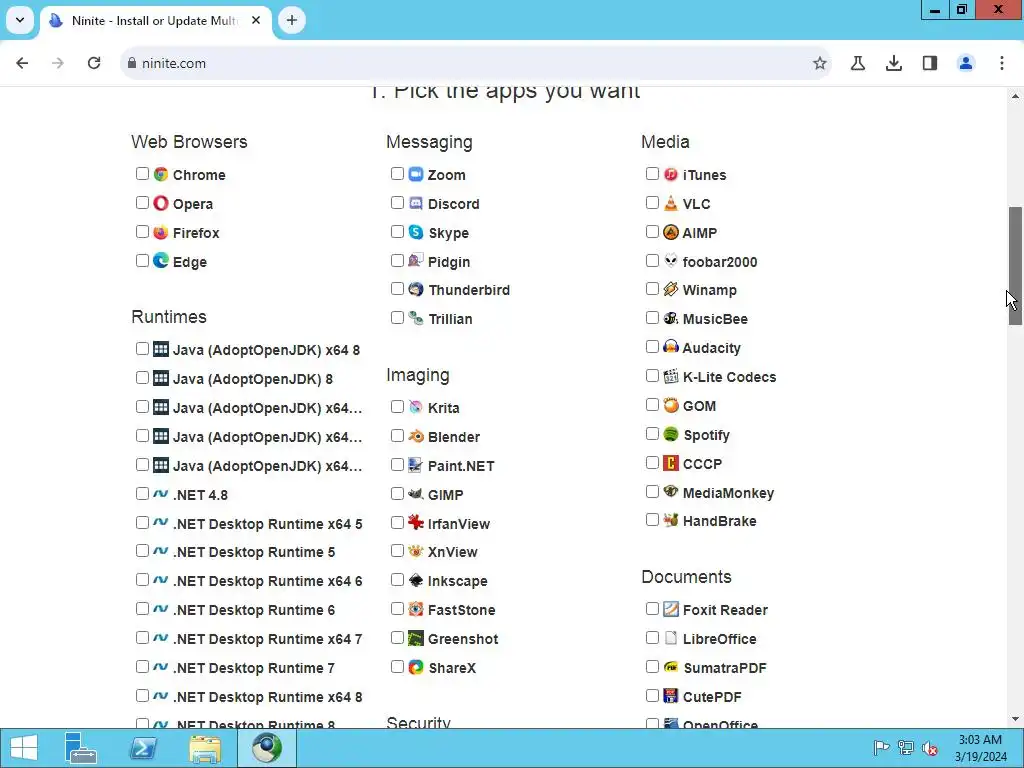Click the scrollbar down arrow
Viewport: 1024px width, 768px height.
coord(1016,719)
